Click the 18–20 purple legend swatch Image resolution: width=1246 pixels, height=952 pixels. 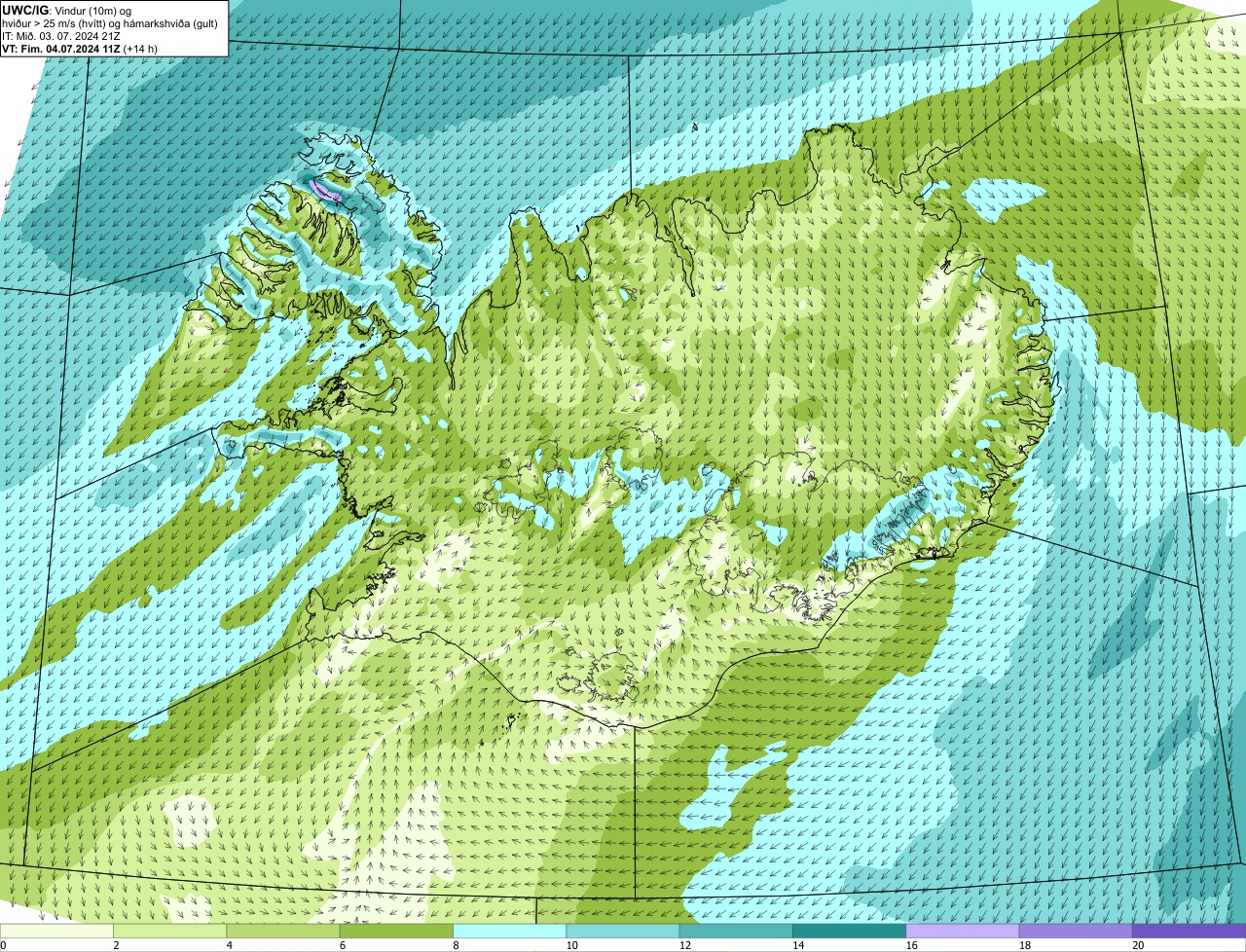point(1077,931)
